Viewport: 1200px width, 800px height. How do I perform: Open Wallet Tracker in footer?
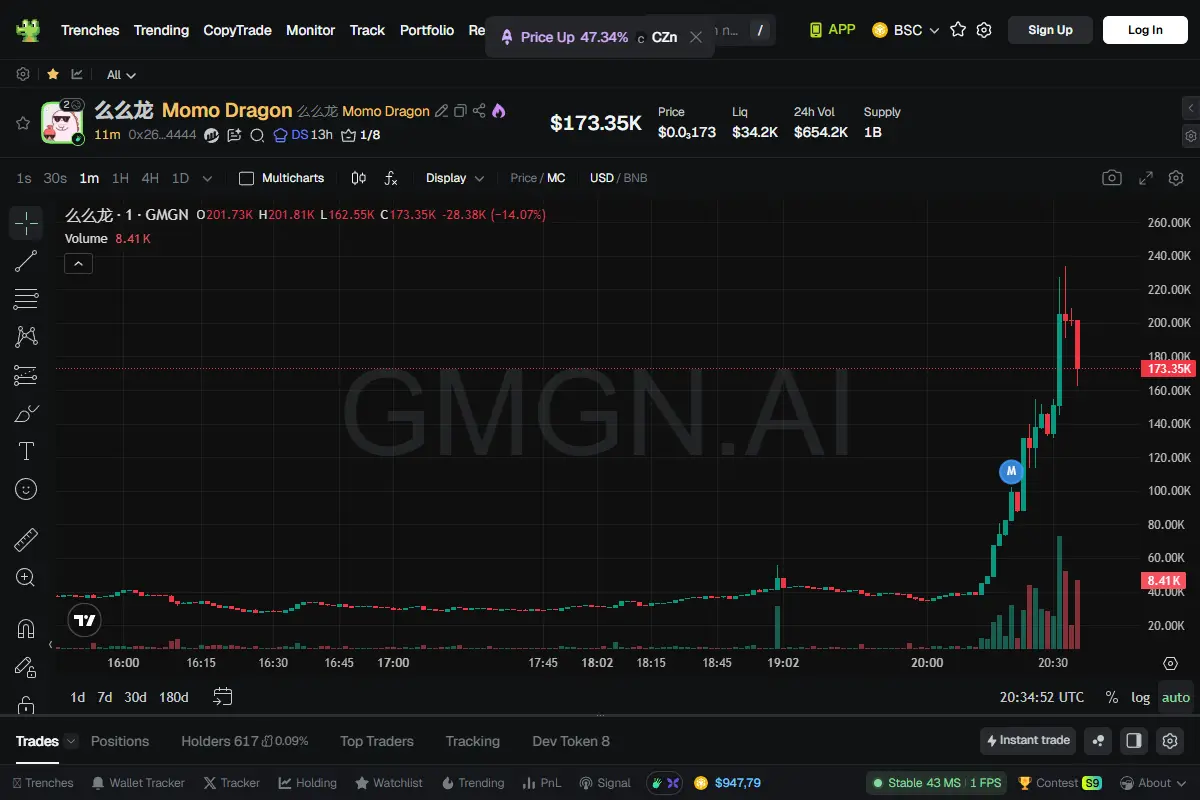pyautogui.click(x=138, y=783)
